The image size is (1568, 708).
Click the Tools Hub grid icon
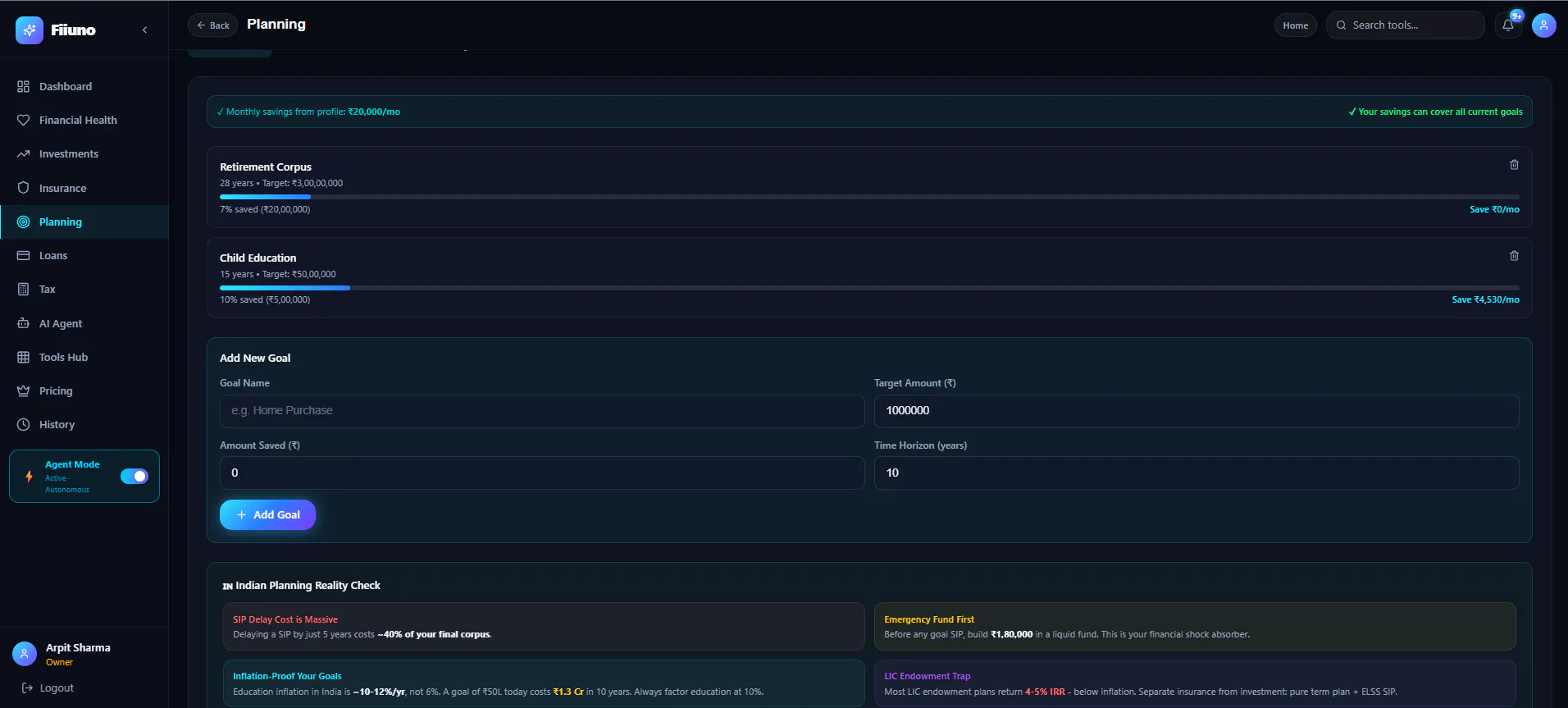[23, 357]
